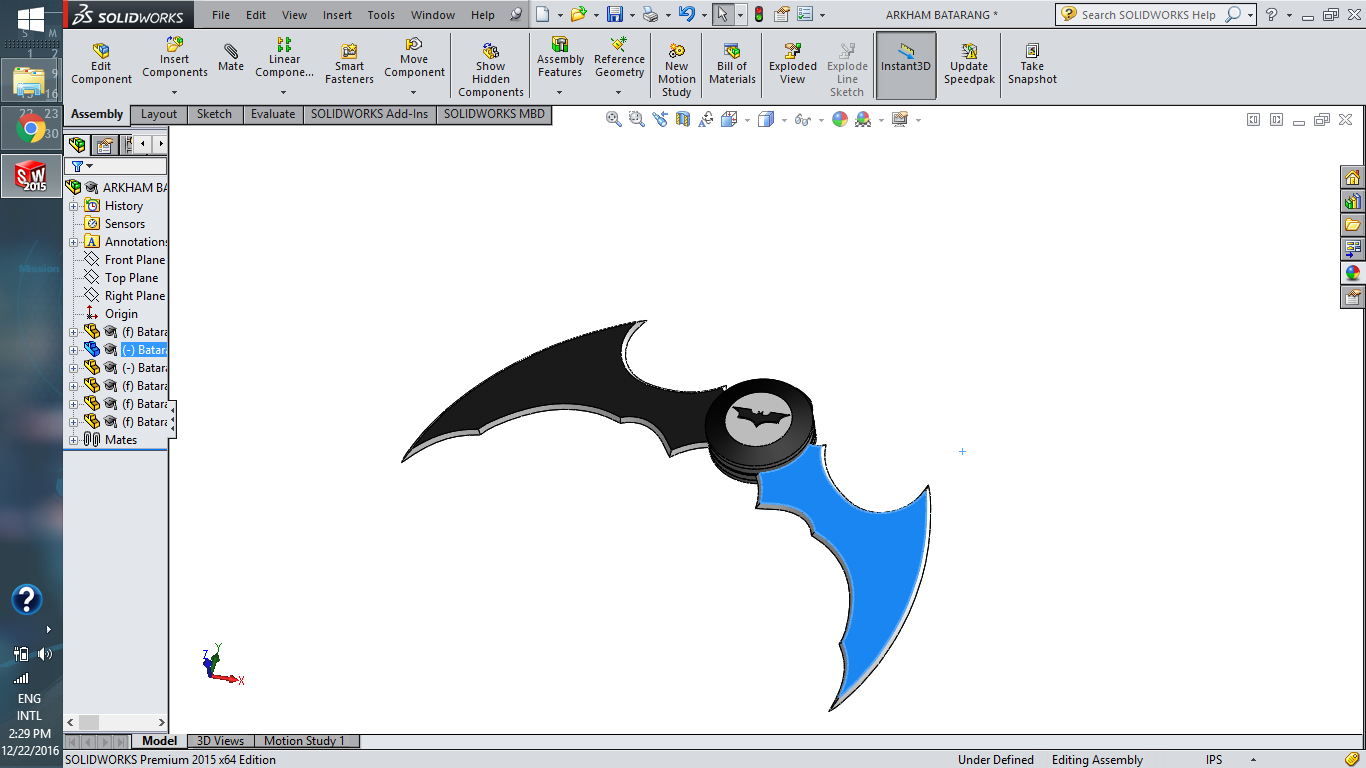The image size is (1366, 768).
Task: Create an Exploded View
Action: [x=793, y=65]
